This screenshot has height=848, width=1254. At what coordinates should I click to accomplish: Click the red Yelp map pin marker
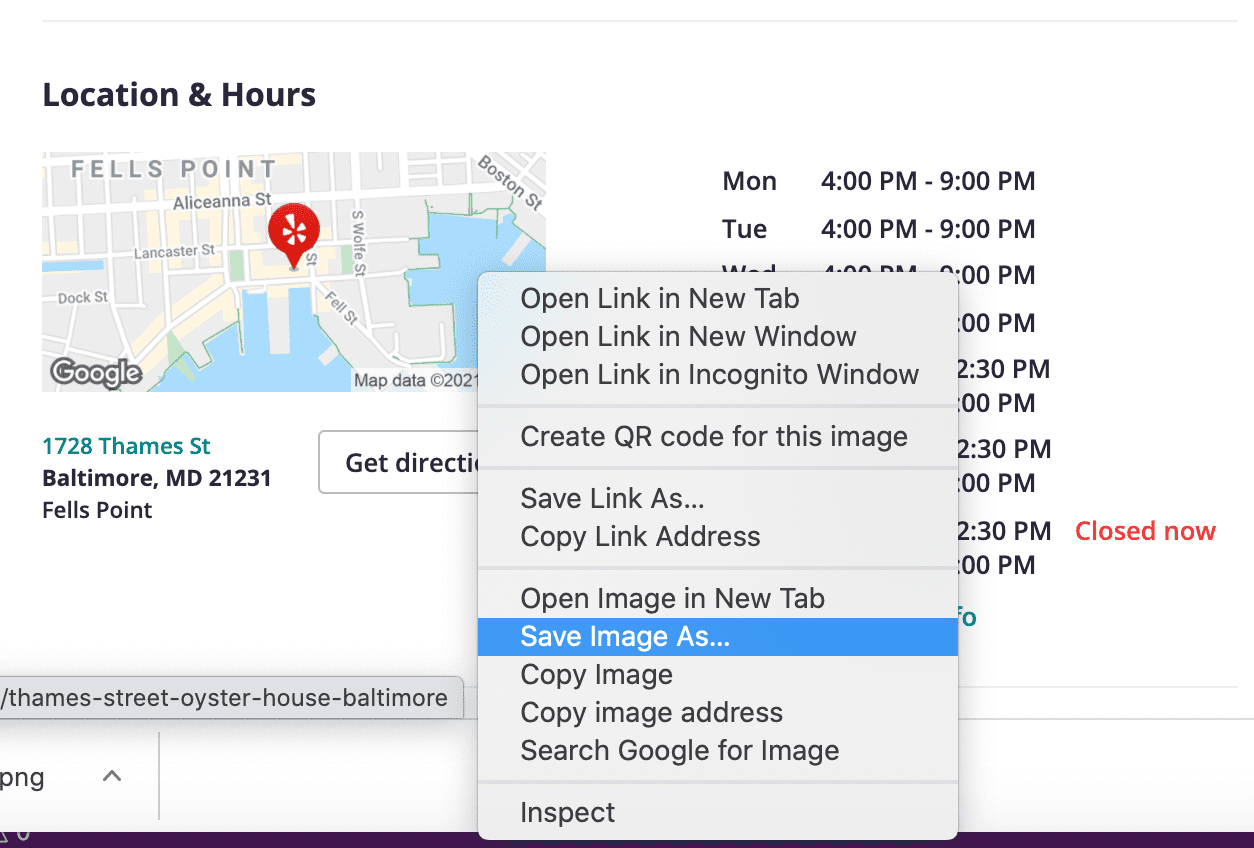(293, 231)
